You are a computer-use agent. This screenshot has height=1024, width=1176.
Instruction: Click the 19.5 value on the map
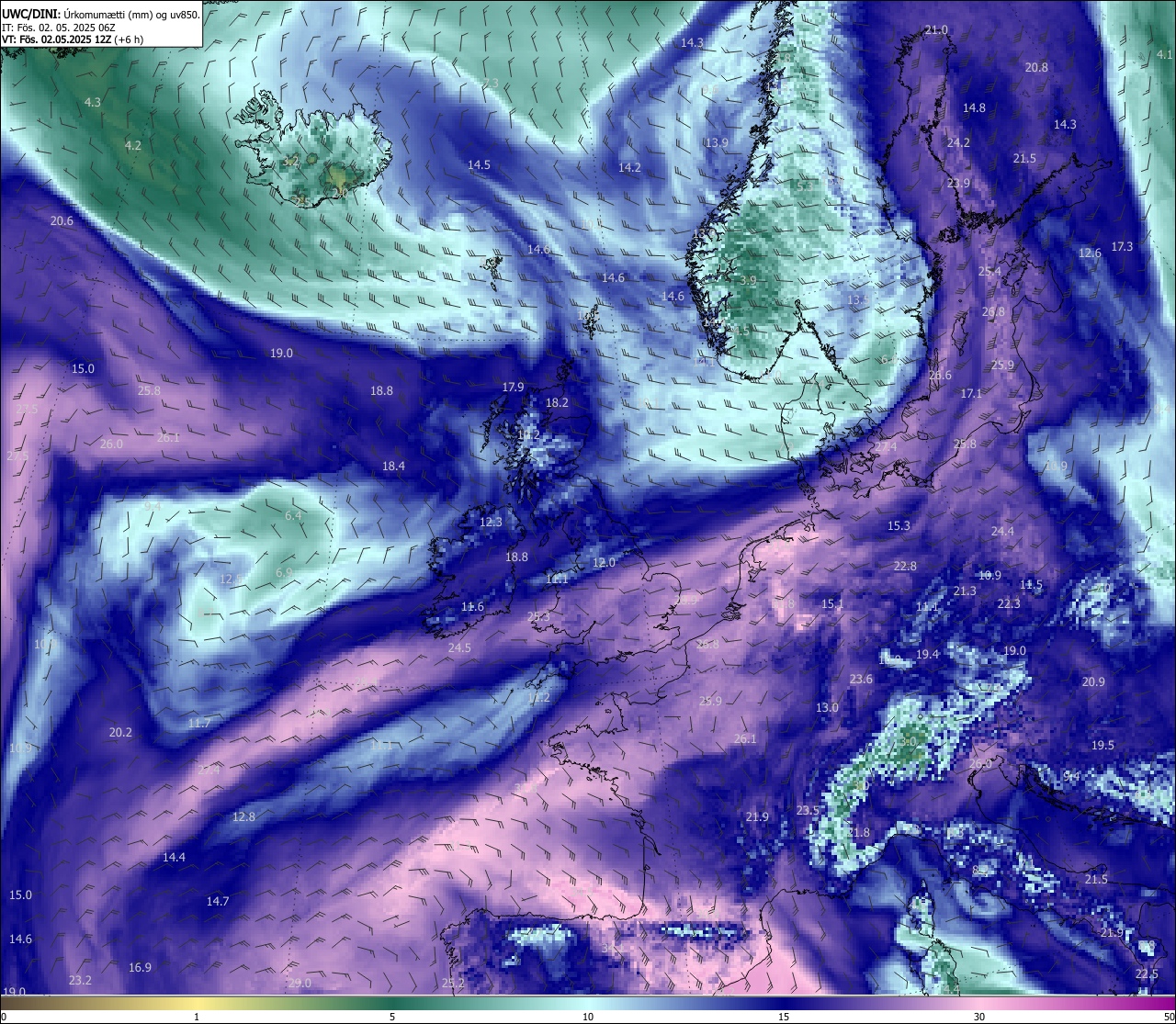click(1102, 745)
